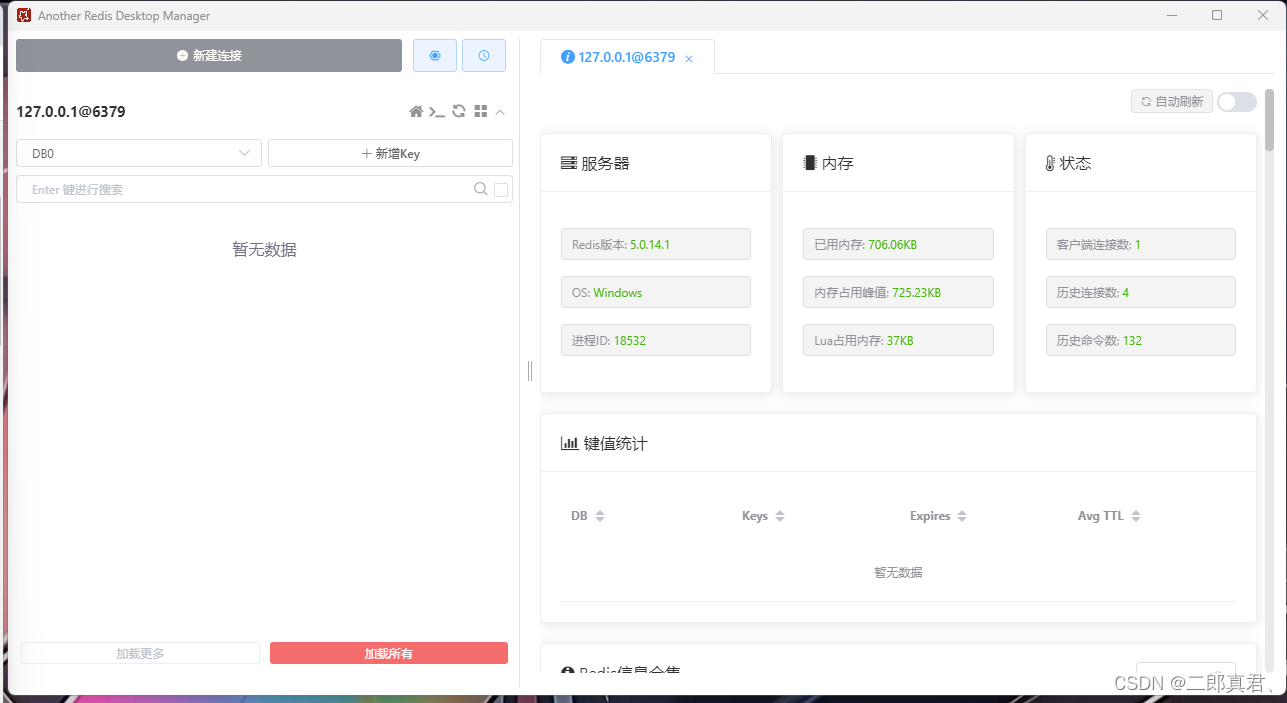Click the home icon for 127.0.0.1@6379 connection
This screenshot has height=703, width=1287.
(416, 112)
